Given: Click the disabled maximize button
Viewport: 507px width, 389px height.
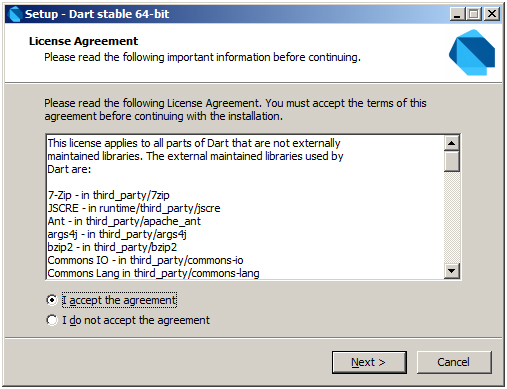Looking at the screenshot, I should coord(474,14).
